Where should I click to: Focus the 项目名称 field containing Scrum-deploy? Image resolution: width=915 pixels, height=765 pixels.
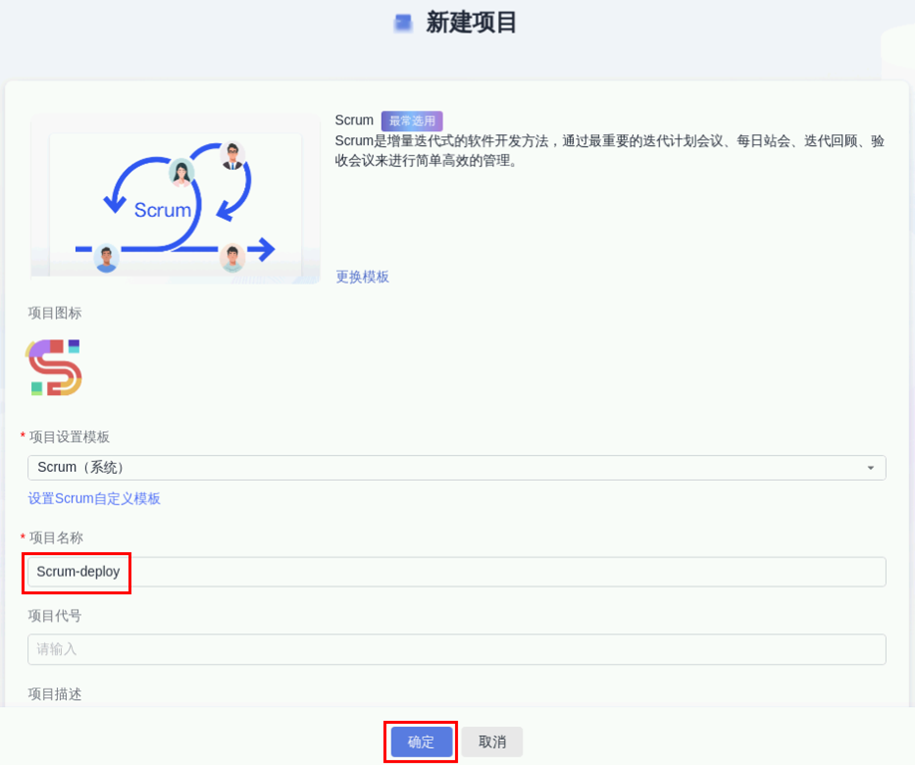[455, 572]
